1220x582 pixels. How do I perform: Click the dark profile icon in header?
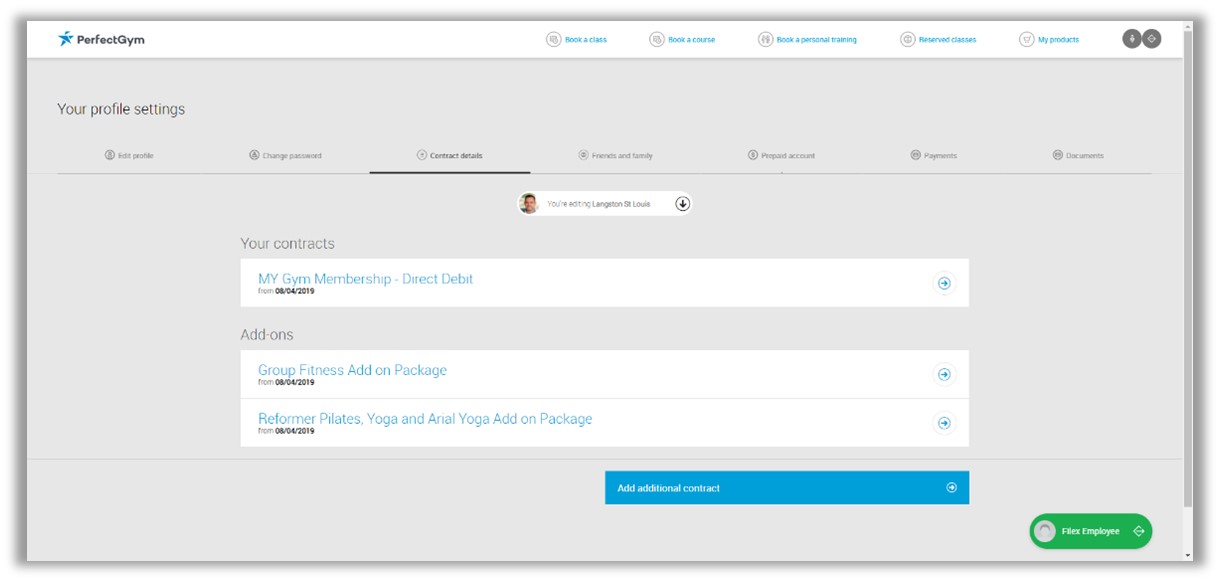point(1132,39)
